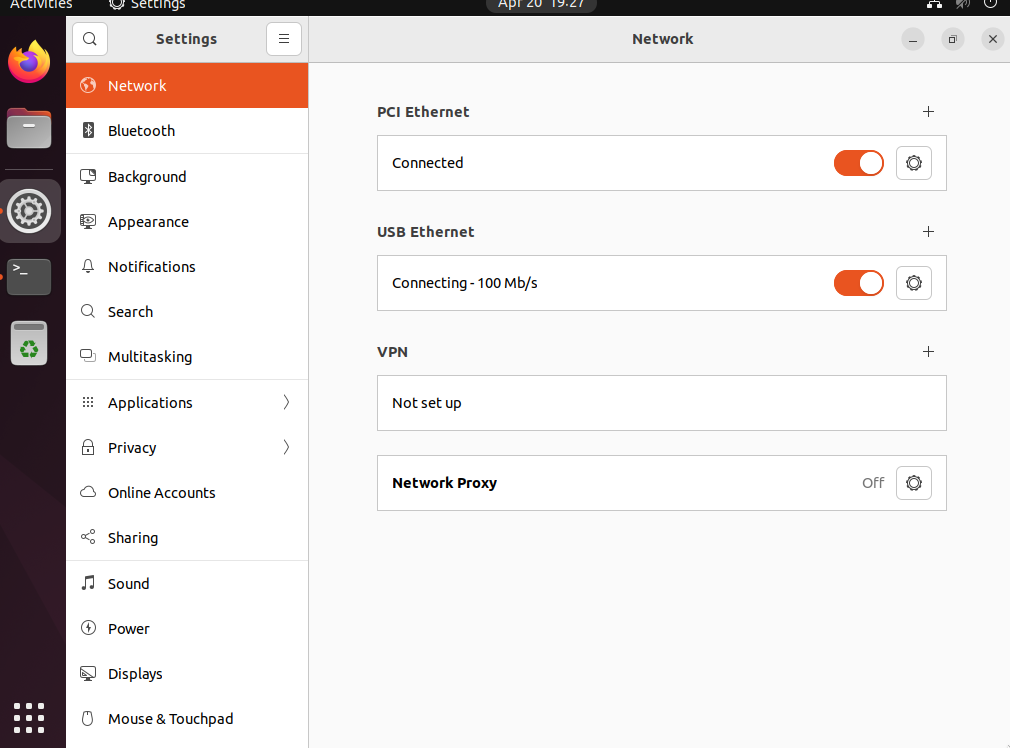Toggle off the PCI Ethernet connection
The height and width of the screenshot is (748, 1010).
[x=859, y=163]
